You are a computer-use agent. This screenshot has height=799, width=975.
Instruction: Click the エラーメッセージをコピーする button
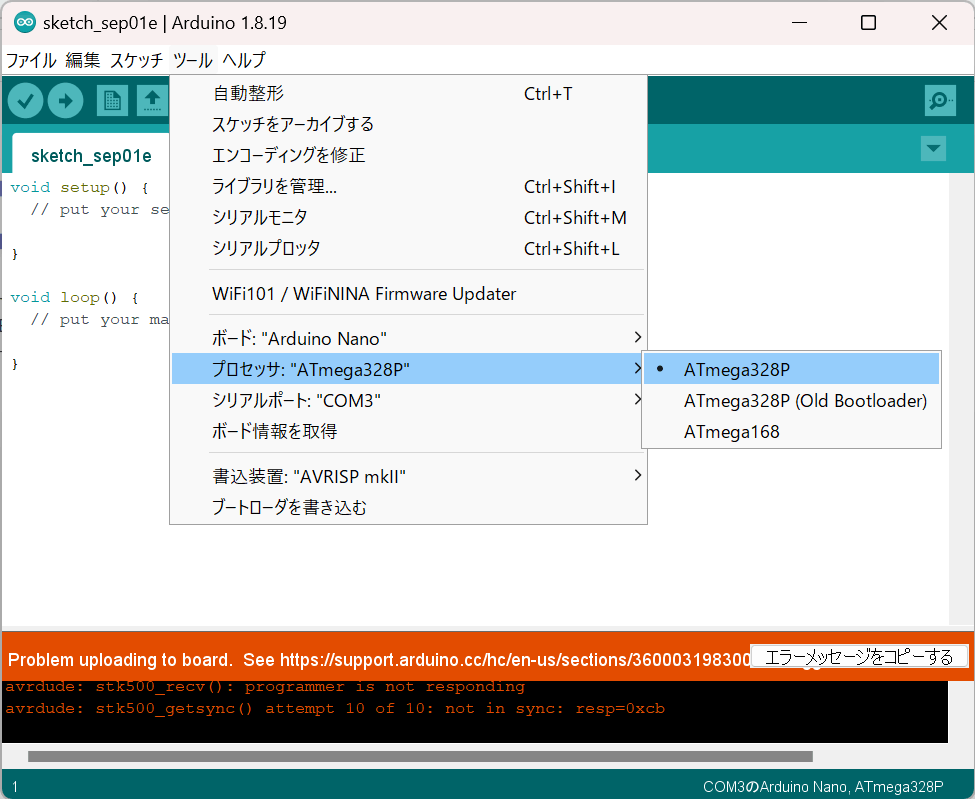(x=859, y=657)
